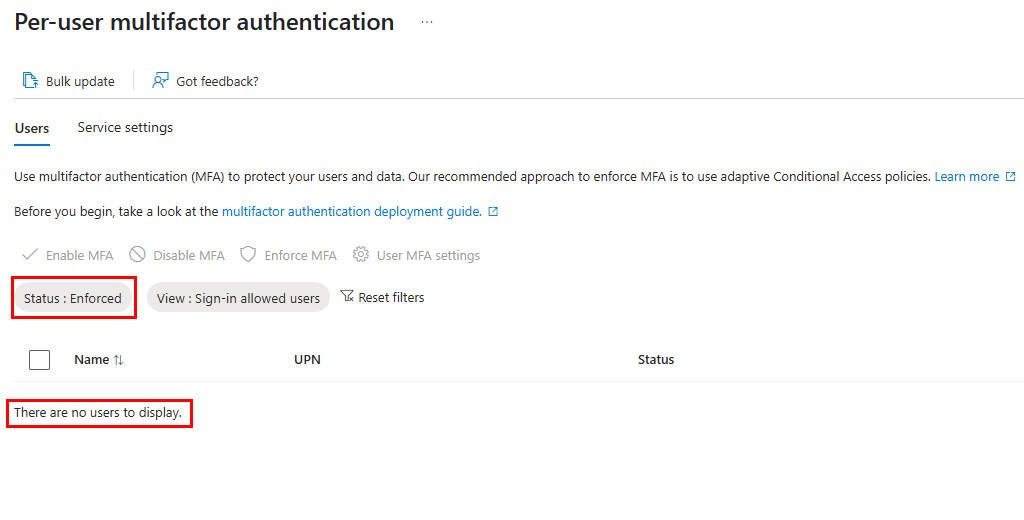The image size is (1024, 520).
Task: Open the more options ellipsis beside the title
Action: tap(427, 22)
